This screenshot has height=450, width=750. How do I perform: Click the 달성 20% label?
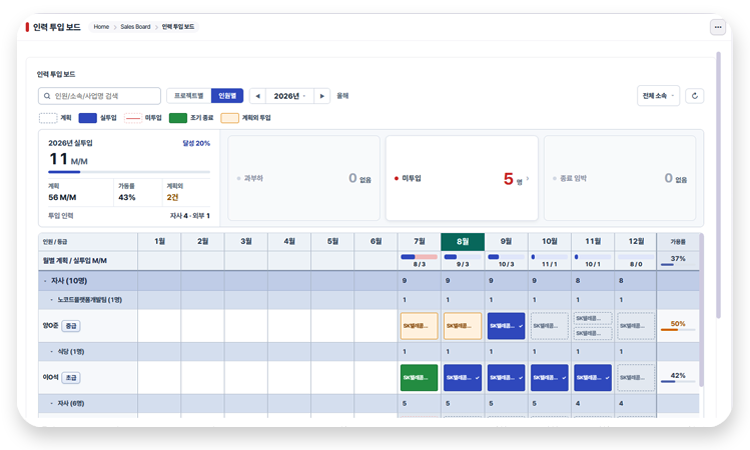pyautogui.click(x=196, y=143)
